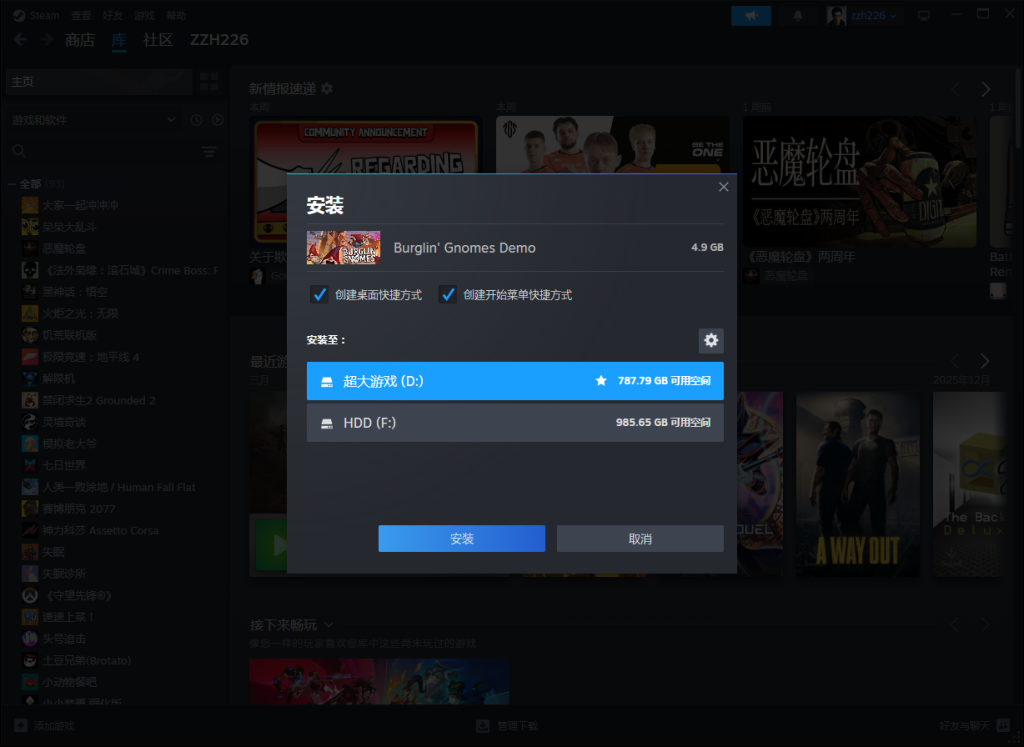Click the blue megaphone announcements button

tap(751, 15)
